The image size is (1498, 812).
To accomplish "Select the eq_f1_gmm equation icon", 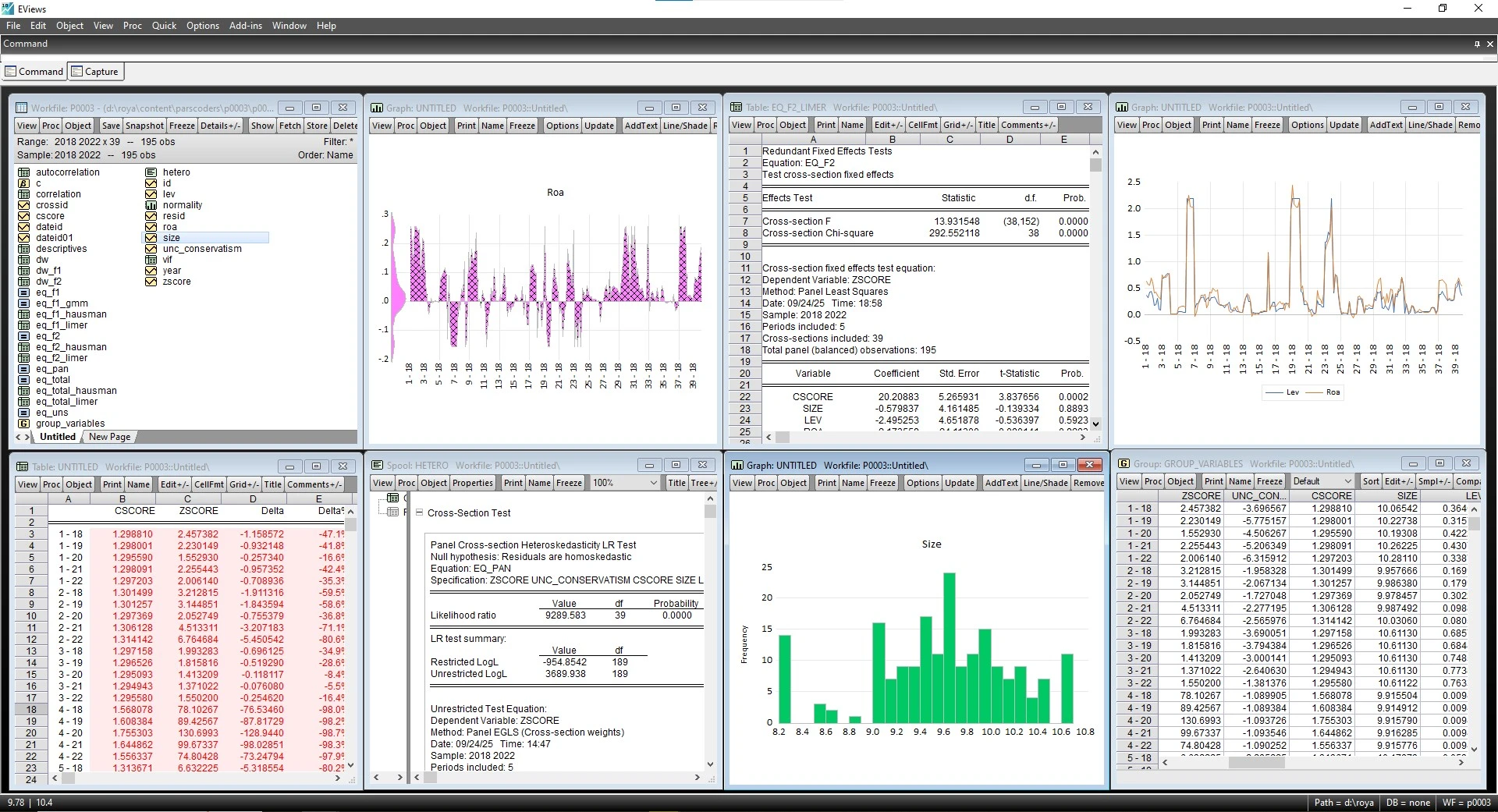I will tap(23, 303).
